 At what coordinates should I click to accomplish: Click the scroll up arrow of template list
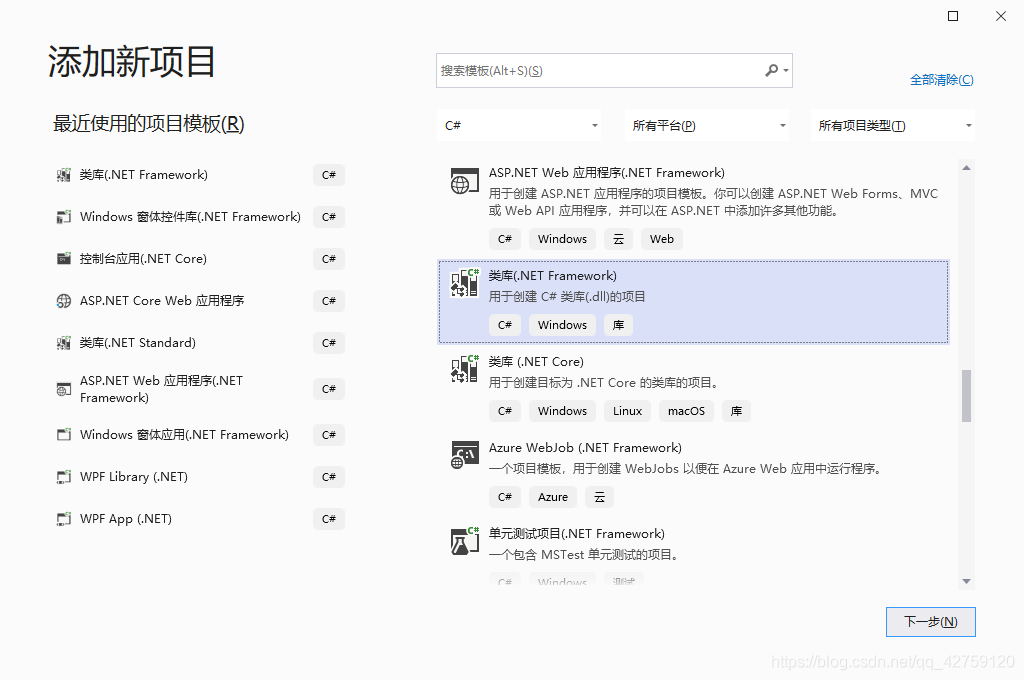967,168
